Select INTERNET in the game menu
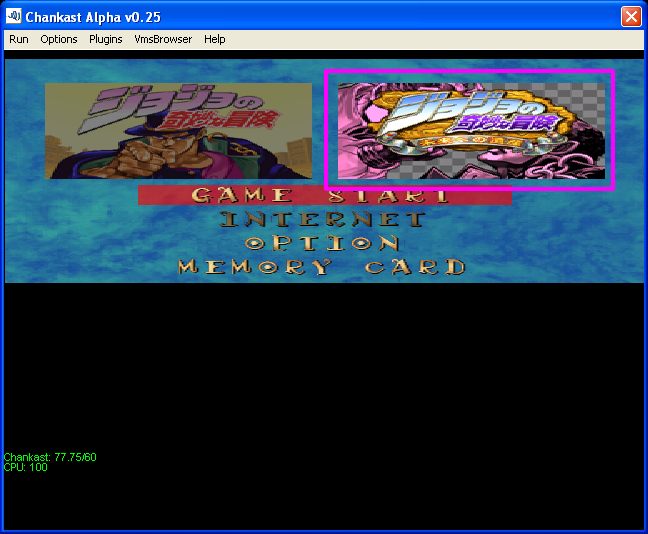The width and height of the screenshot is (648, 534). coord(322,219)
